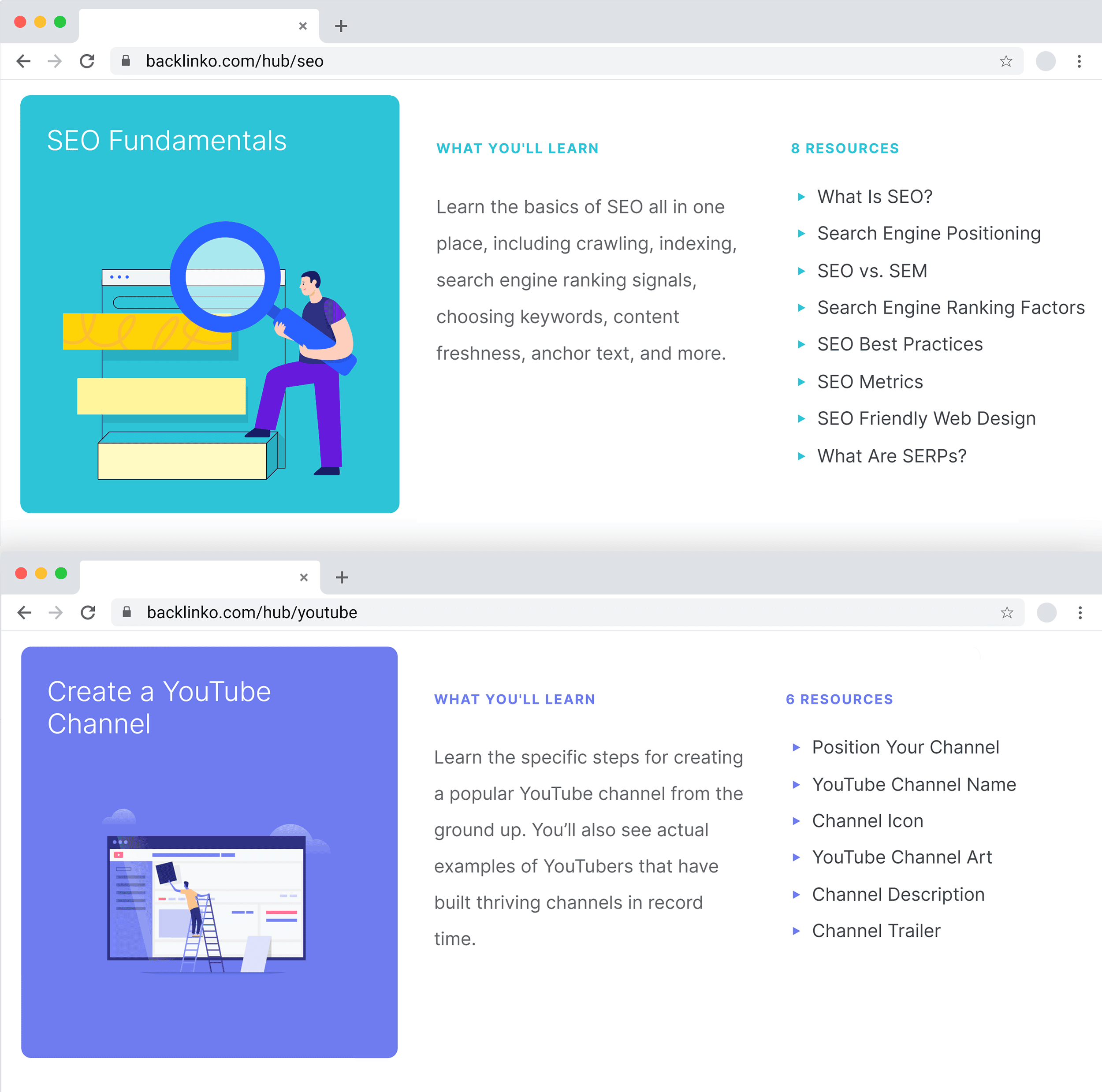Star the backlinko.com/hub/youtube page

tap(1007, 612)
